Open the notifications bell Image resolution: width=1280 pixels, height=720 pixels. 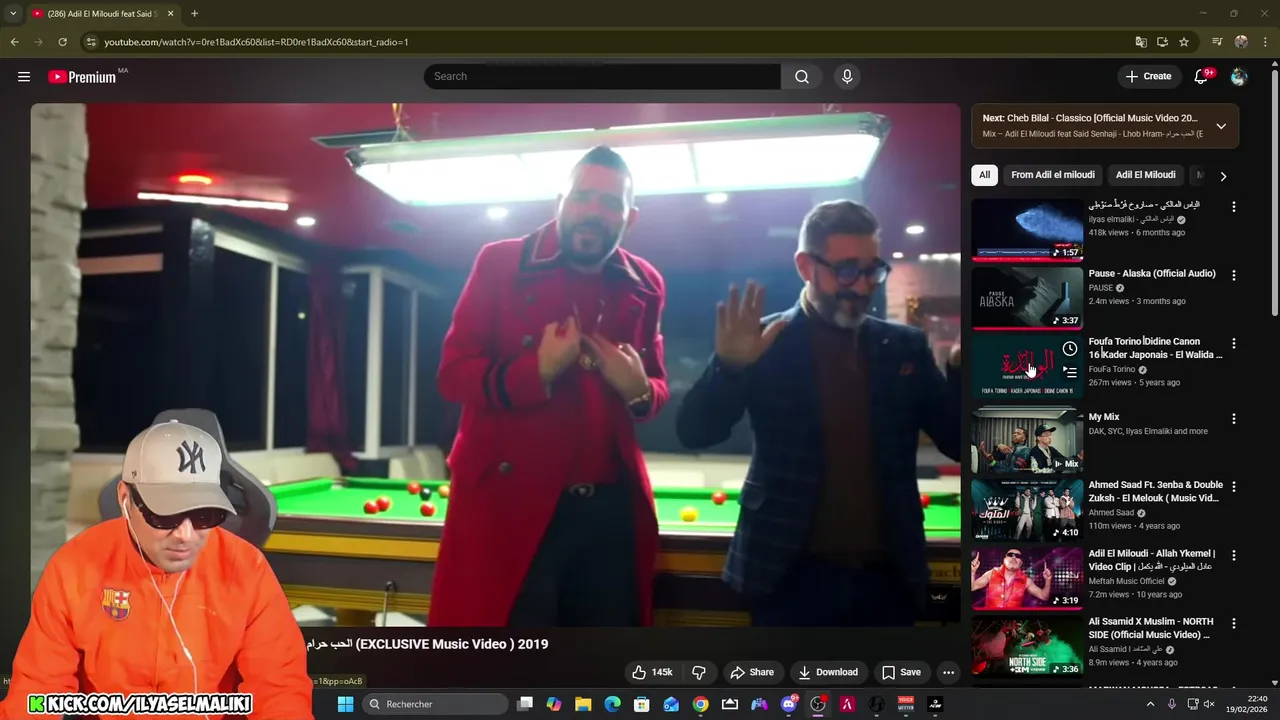(1202, 76)
